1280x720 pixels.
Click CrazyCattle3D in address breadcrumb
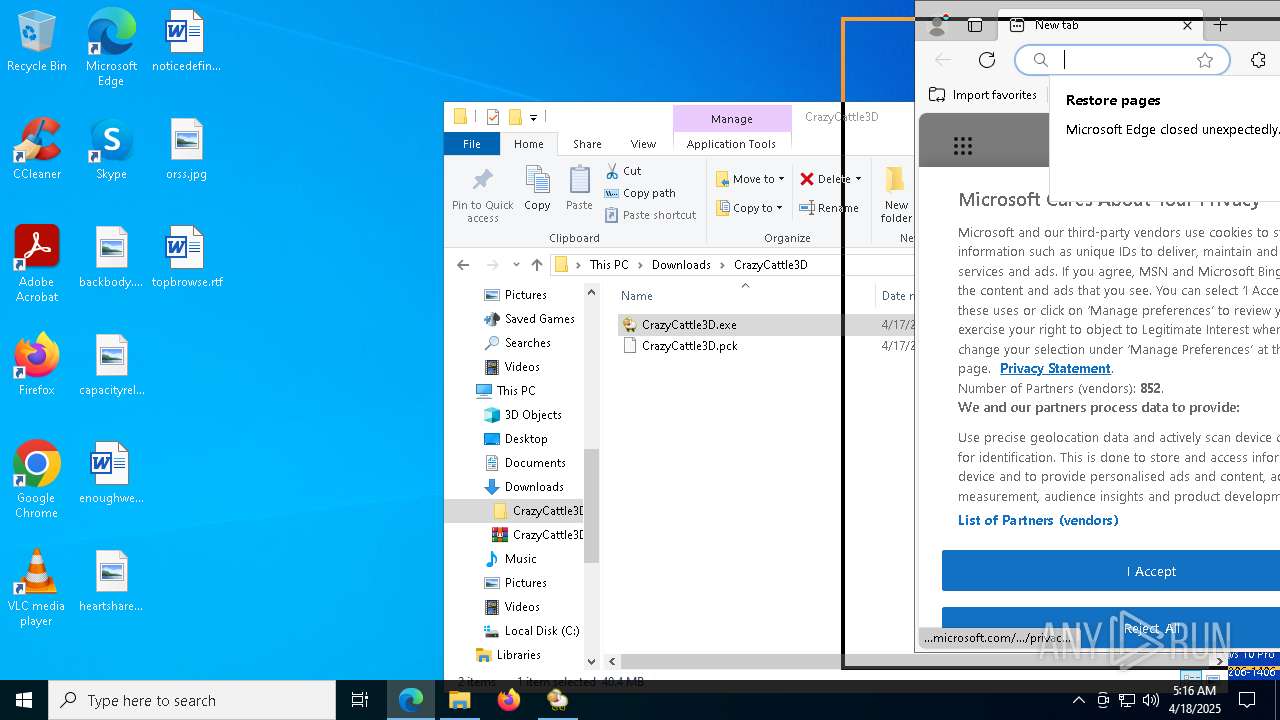pos(770,265)
